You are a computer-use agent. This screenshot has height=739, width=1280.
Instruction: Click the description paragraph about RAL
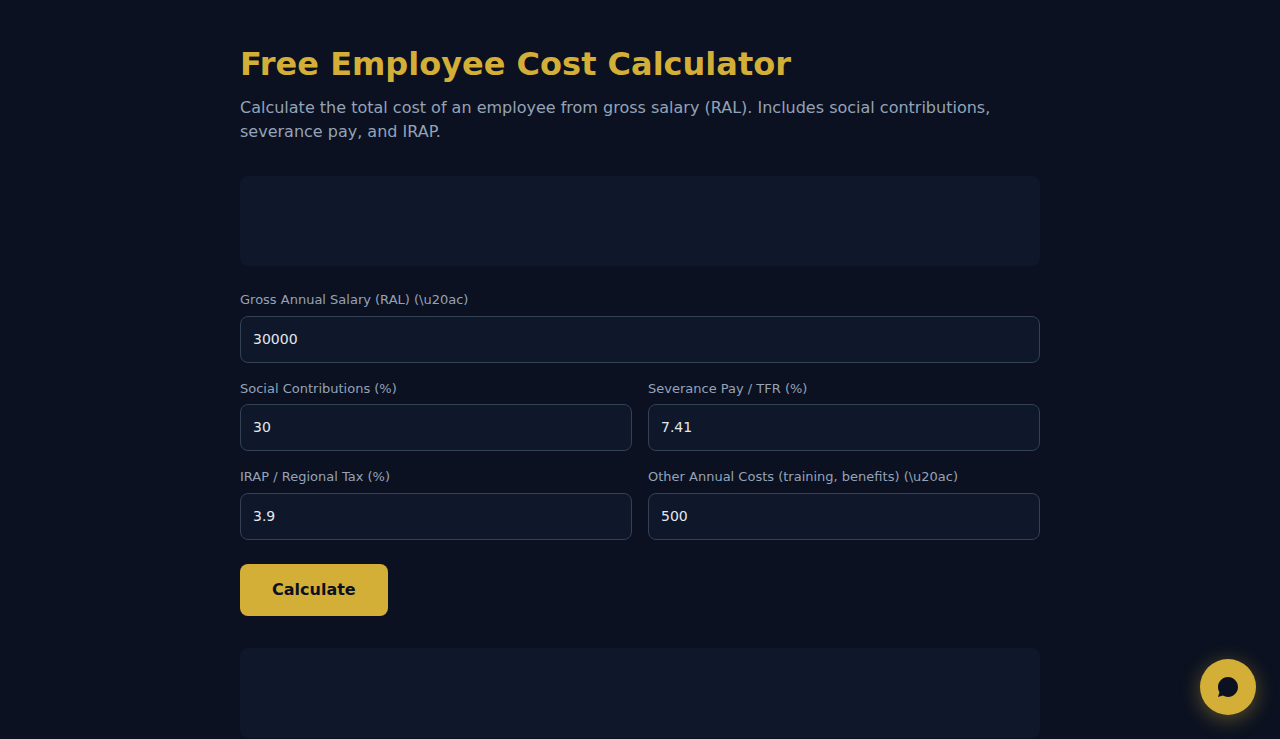(x=615, y=119)
